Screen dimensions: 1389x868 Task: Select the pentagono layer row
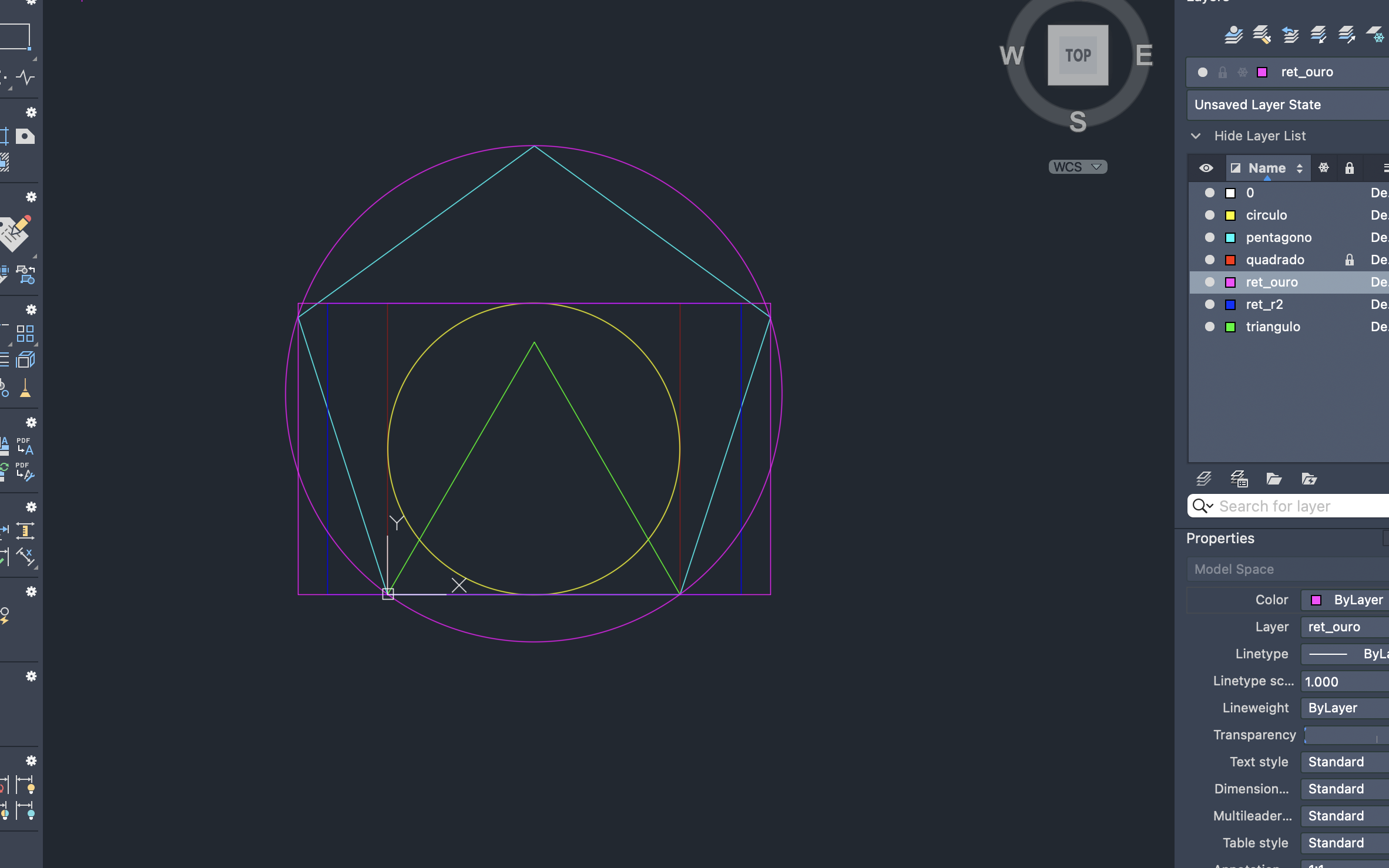pos(1279,237)
